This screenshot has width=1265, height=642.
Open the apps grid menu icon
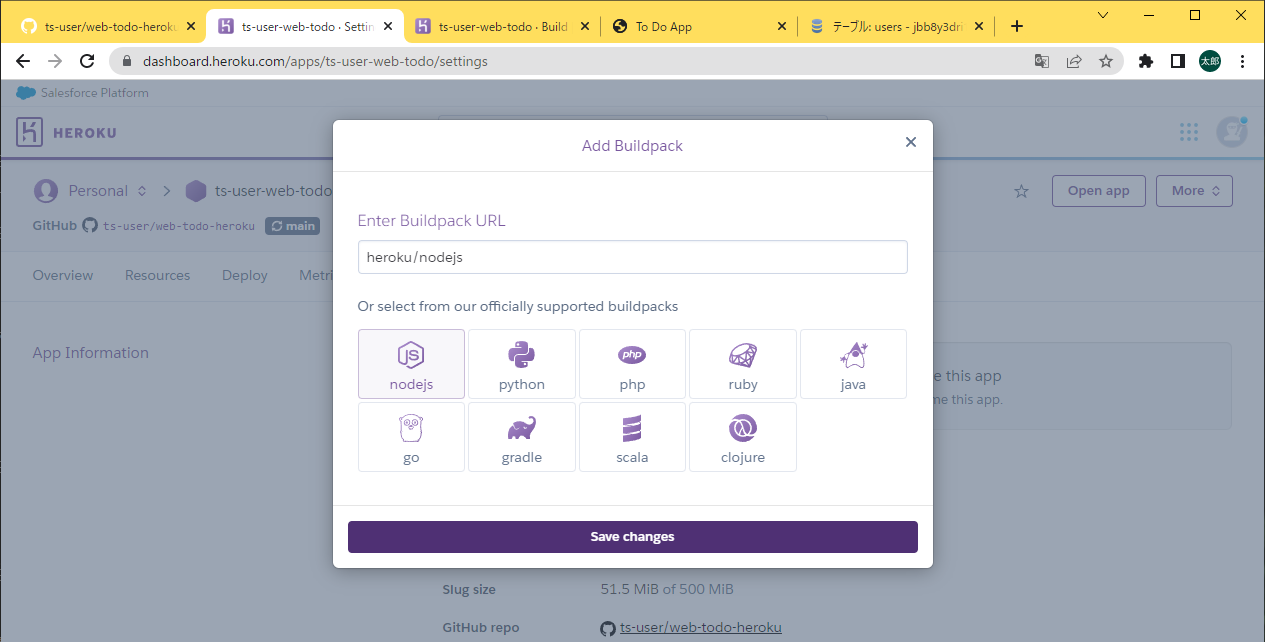pyautogui.click(x=1188, y=132)
